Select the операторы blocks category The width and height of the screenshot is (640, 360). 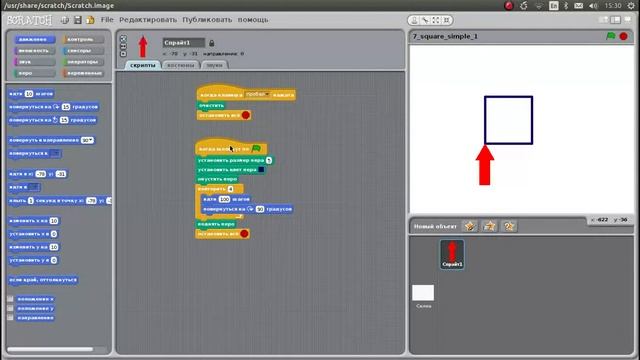pos(83,62)
